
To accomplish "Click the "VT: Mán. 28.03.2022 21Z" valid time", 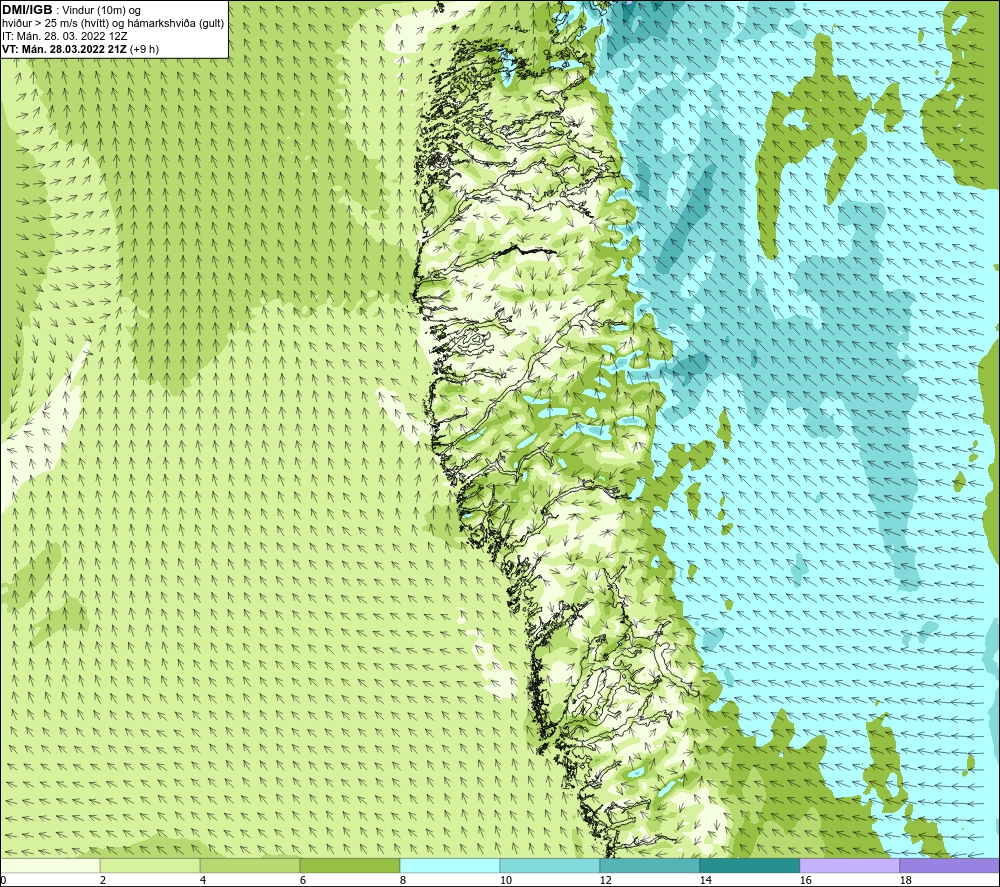I will click(64, 49).
